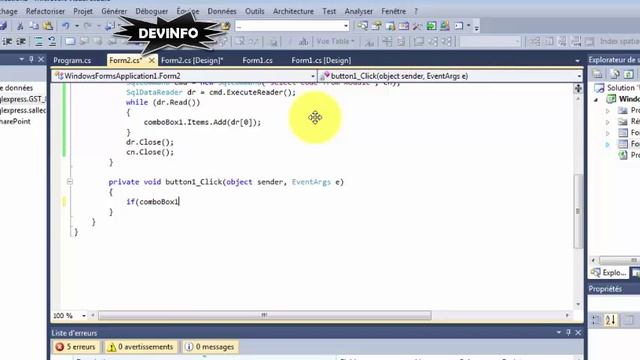Click the categorized view icon in Propriétés
The image size is (640, 360).
pos(596,320)
